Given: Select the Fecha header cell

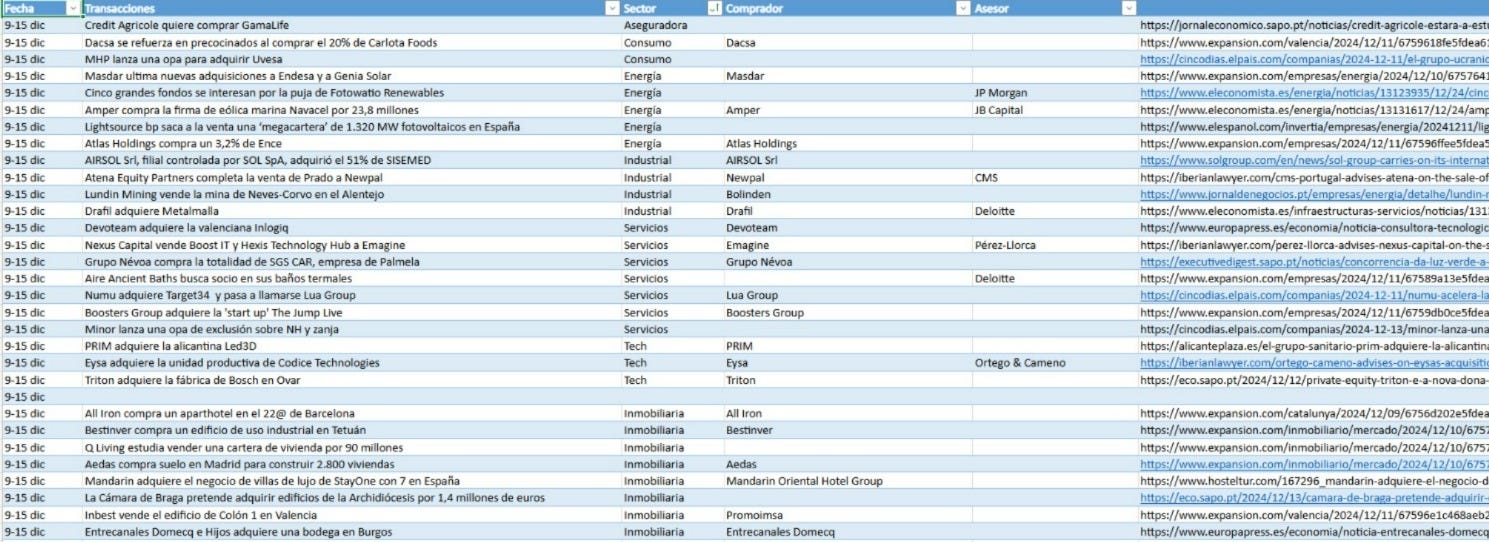Looking at the screenshot, I should (41, 8).
